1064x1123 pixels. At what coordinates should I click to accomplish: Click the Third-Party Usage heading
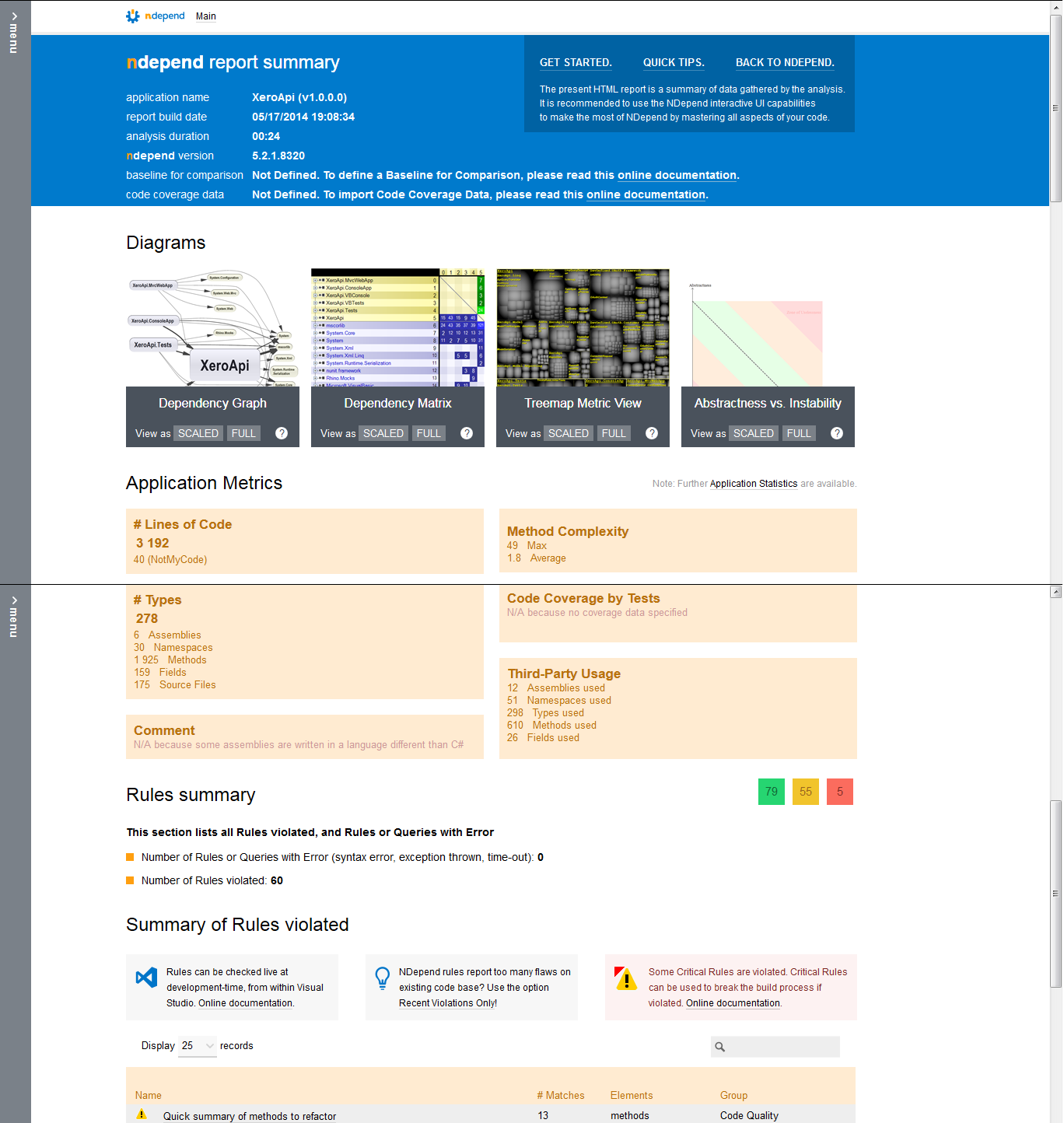[565, 673]
